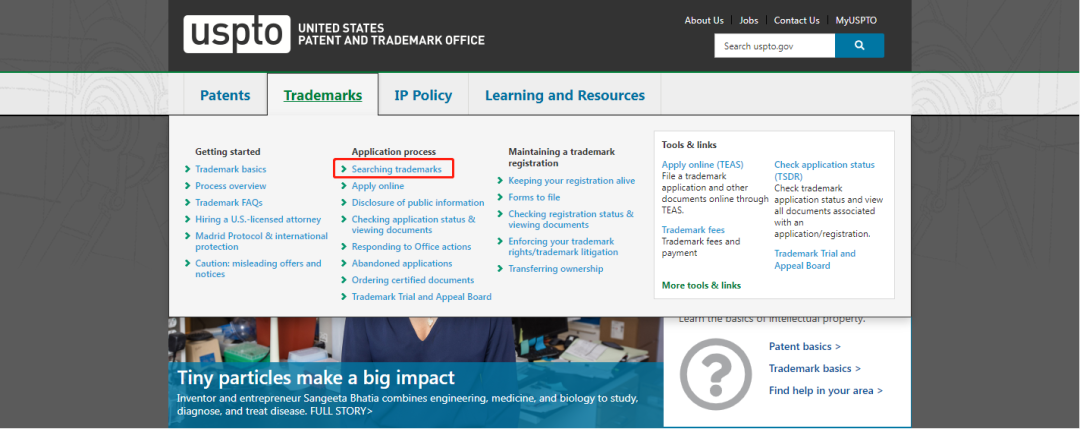The height and width of the screenshot is (429, 1080).
Task: Click Check application status (TSDR) link
Action: [824, 170]
